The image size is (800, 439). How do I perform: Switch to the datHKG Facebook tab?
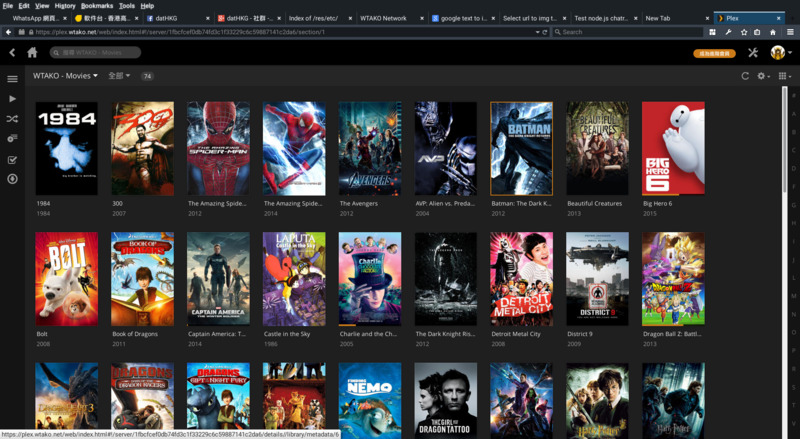(x=178, y=18)
